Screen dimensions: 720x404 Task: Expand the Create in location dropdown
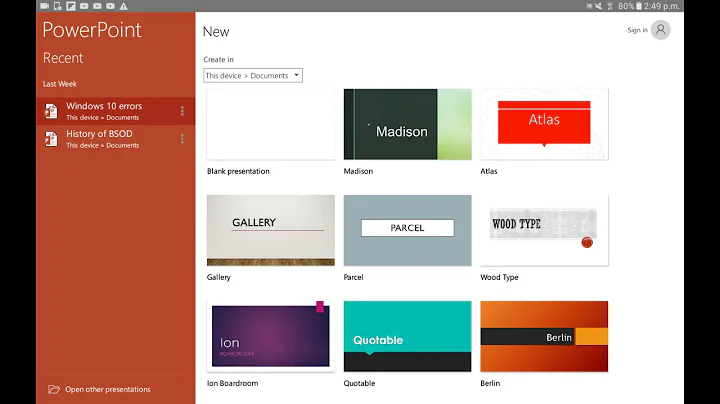[x=253, y=76]
